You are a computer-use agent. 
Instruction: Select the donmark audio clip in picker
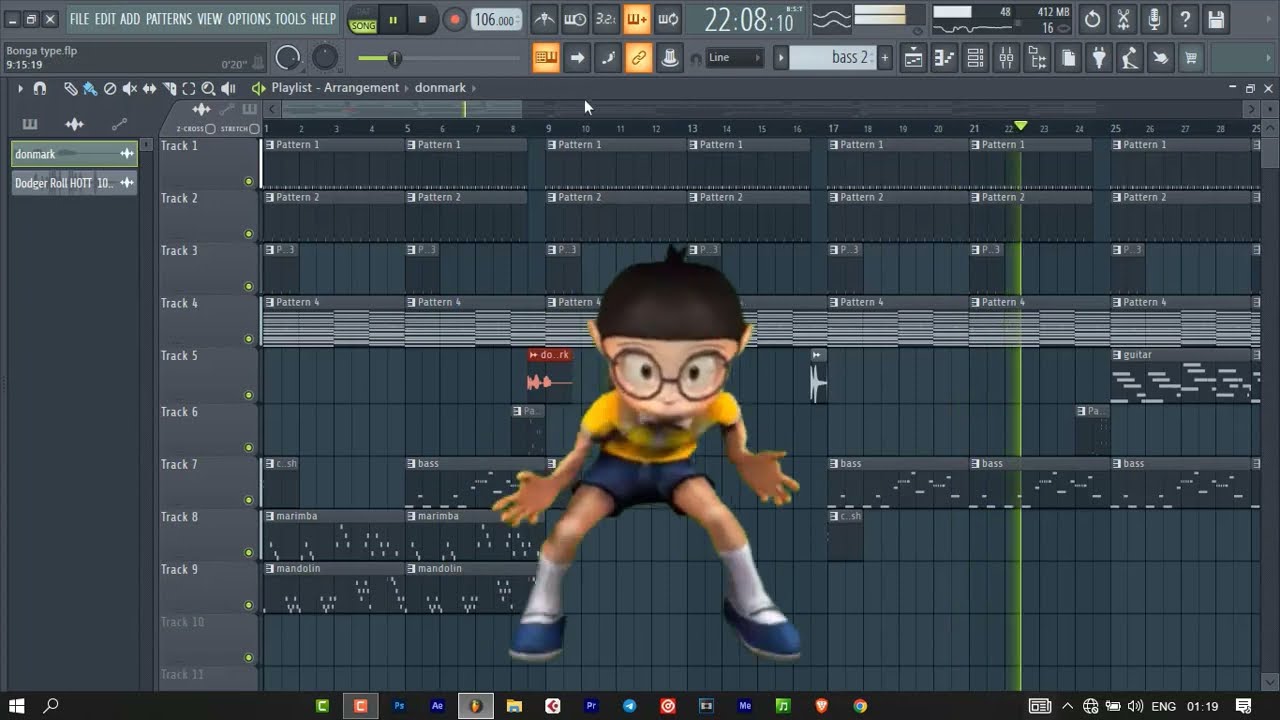coord(74,154)
